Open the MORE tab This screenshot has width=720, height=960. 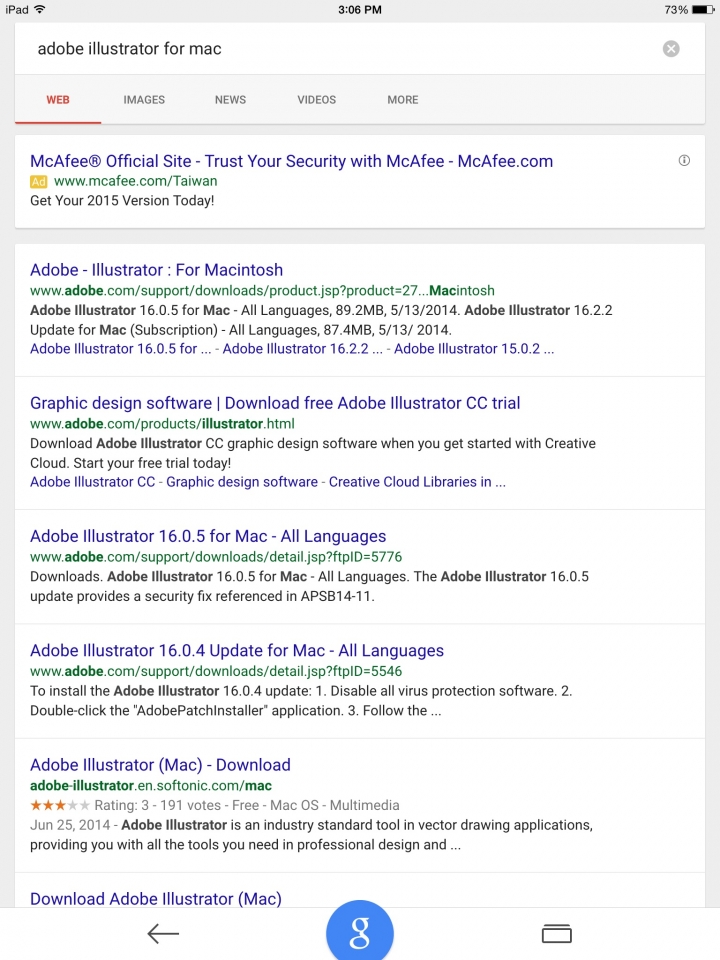pyautogui.click(x=403, y=100)
